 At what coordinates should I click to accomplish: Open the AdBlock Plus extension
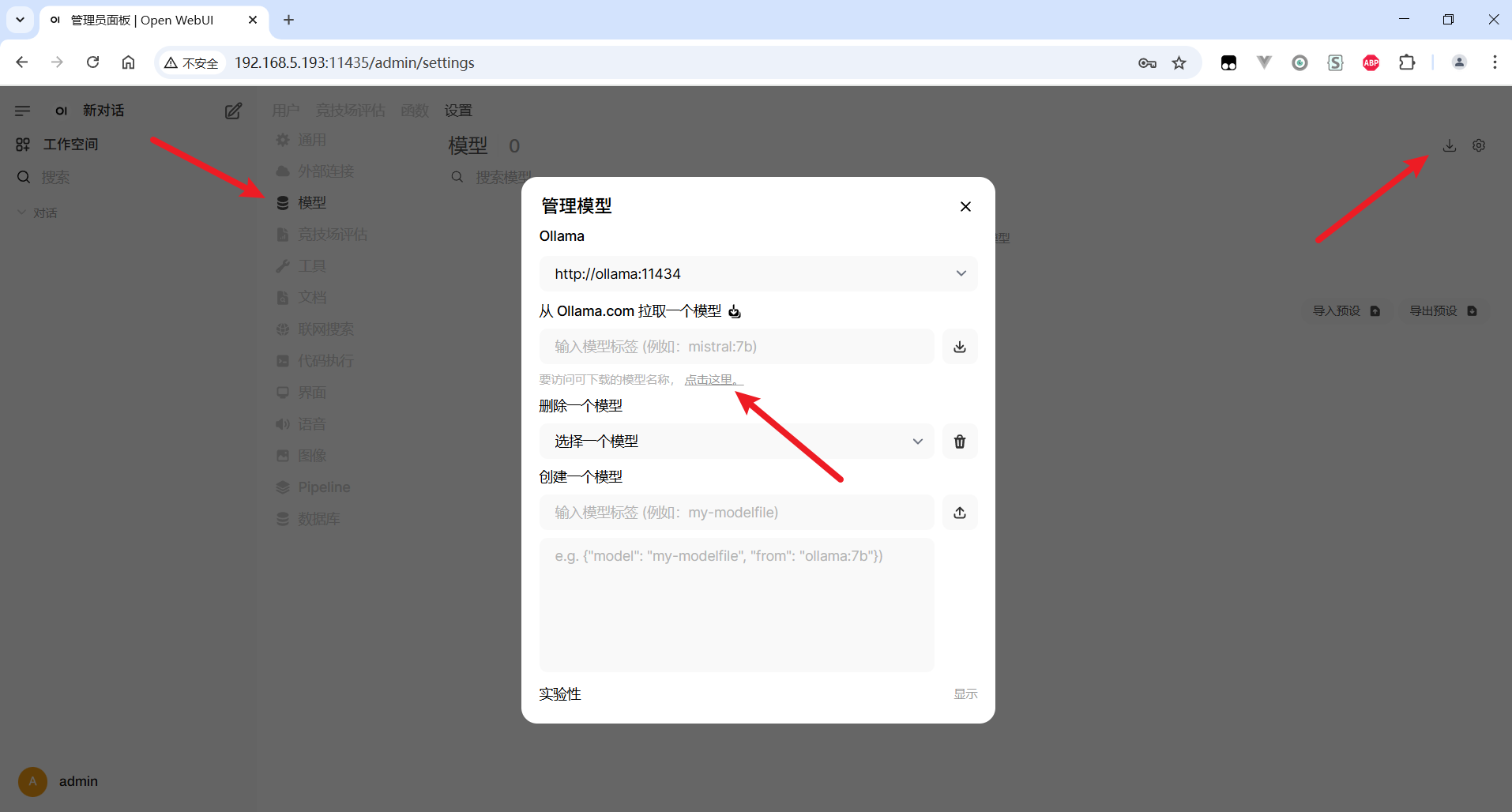pyautogui.click(x=1371, y=62)
